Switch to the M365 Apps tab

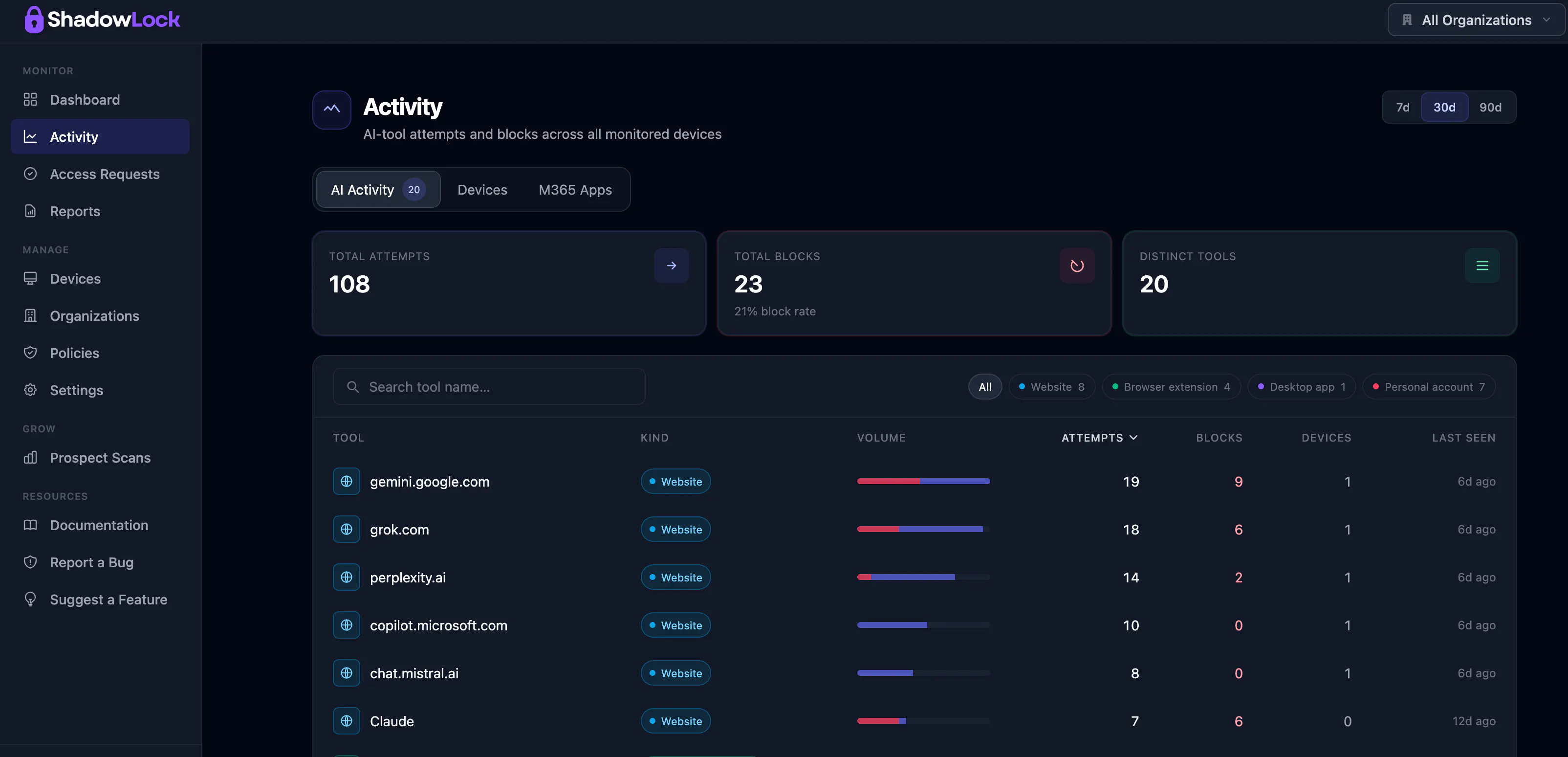pos(575,189)
